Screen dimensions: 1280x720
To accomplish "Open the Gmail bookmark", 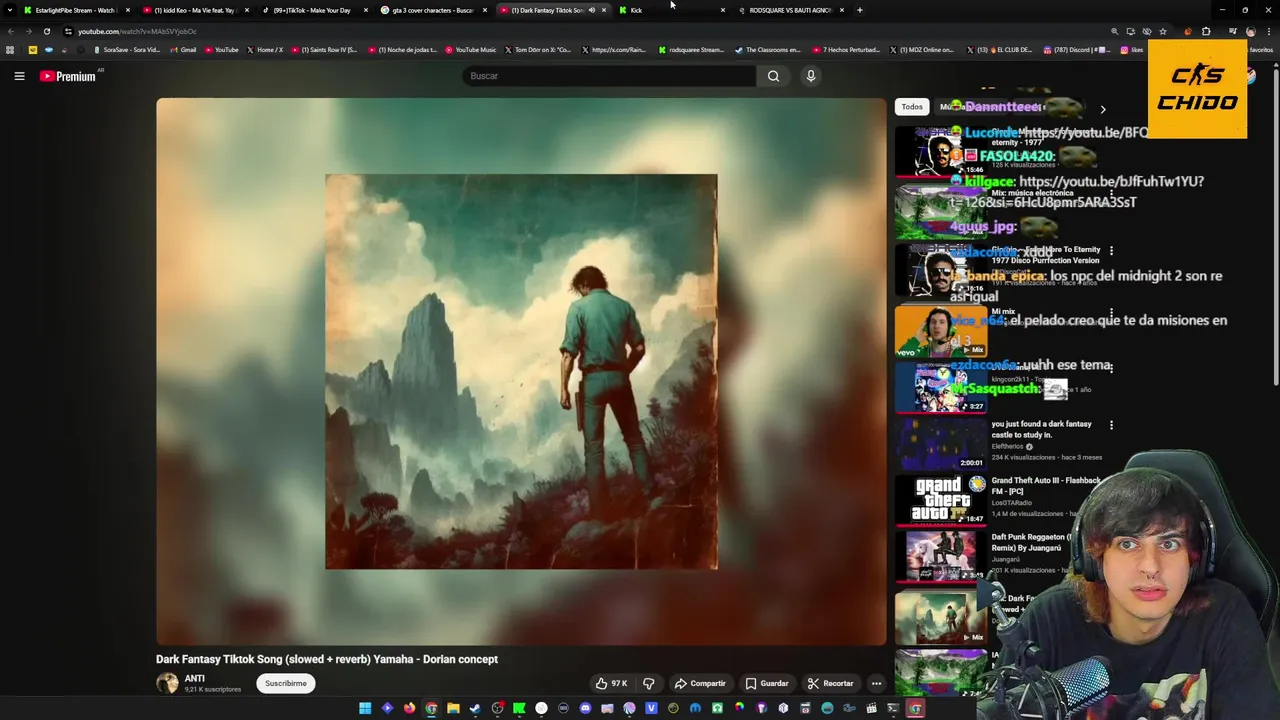I will click(x=183, y=50).
